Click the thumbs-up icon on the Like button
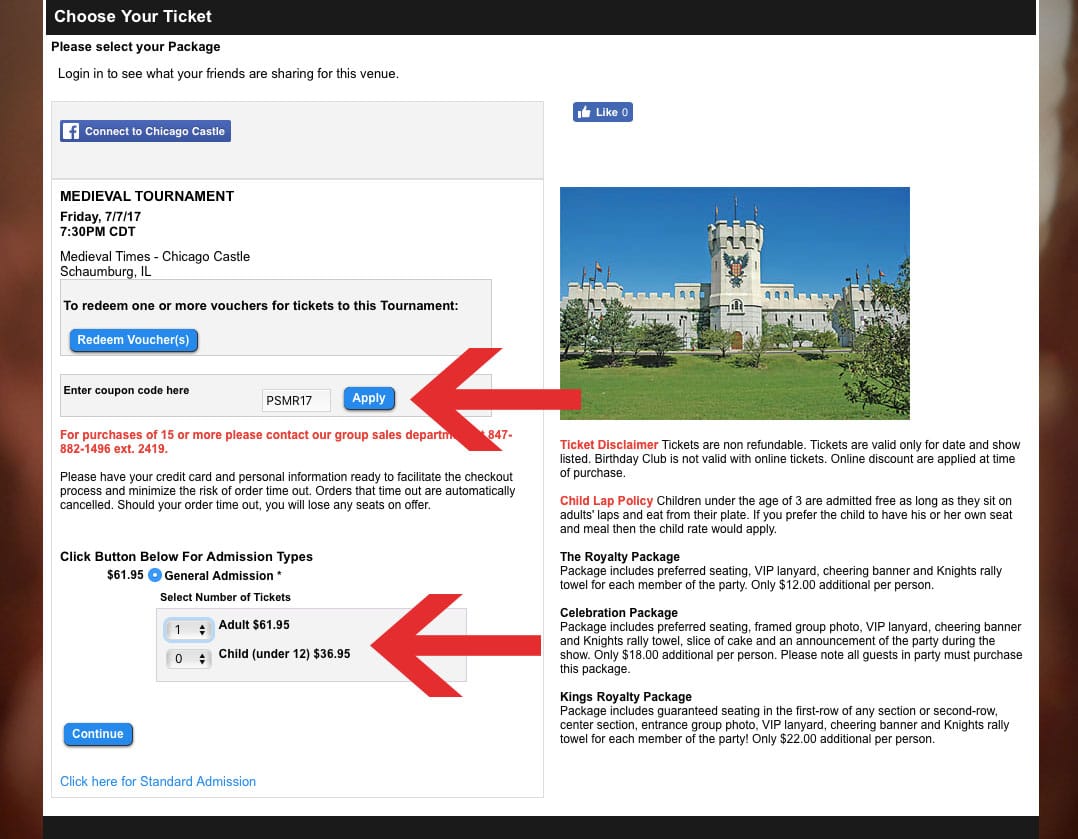The height and width of the screenshot is (839, 1078). 586,111
